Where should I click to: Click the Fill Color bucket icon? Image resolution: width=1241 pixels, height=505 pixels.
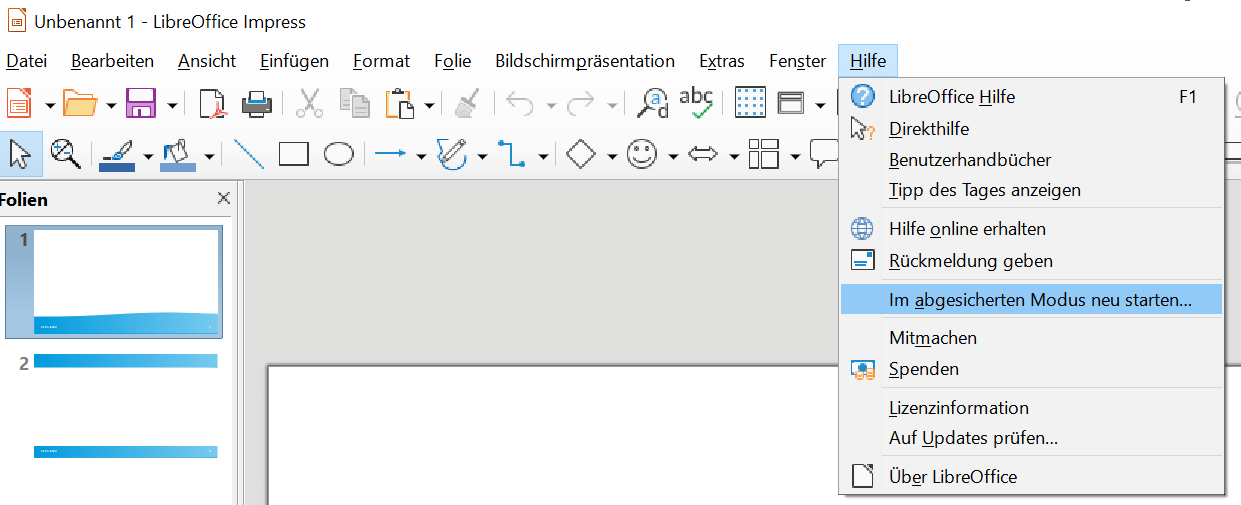coord(178,154)
